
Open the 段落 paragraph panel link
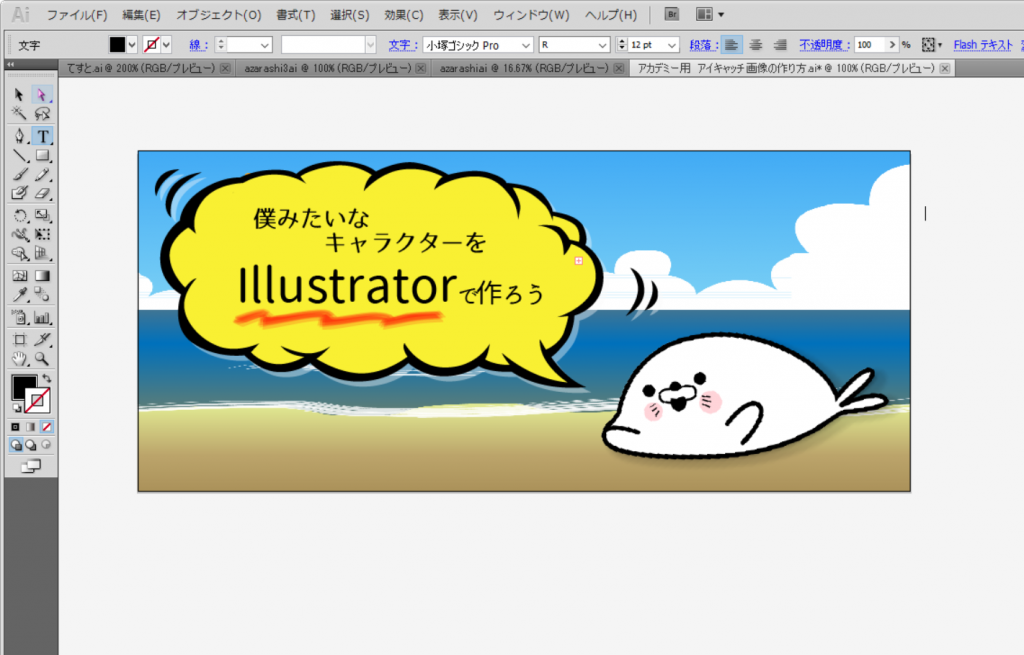pos(703,45)
